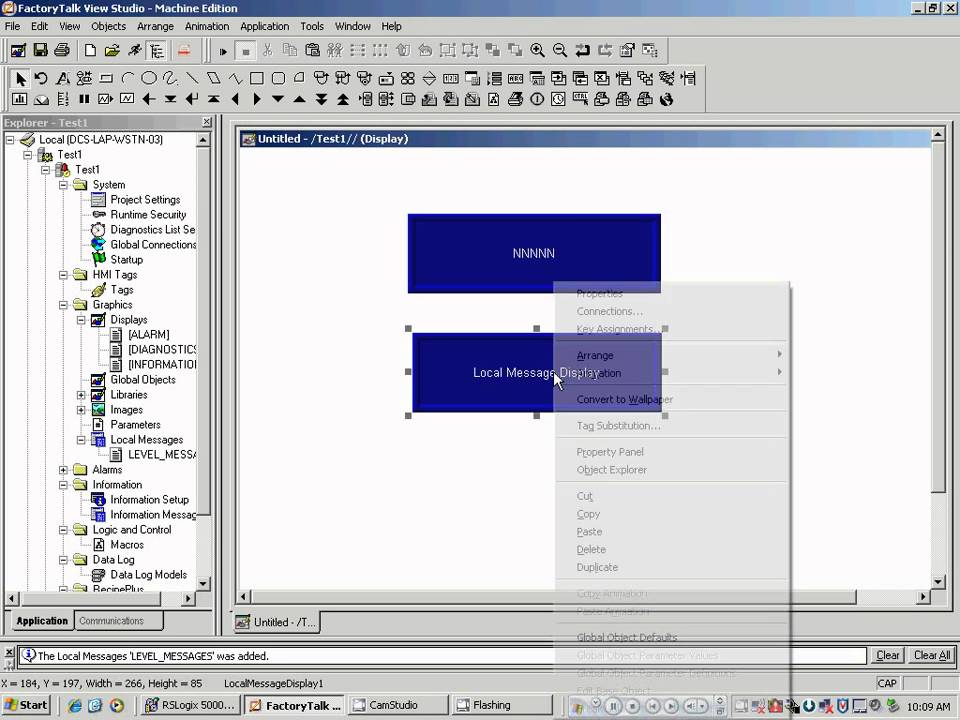
Task: Click the display window vertical scrollbar down arrow
Action: (x=937, y=582)
